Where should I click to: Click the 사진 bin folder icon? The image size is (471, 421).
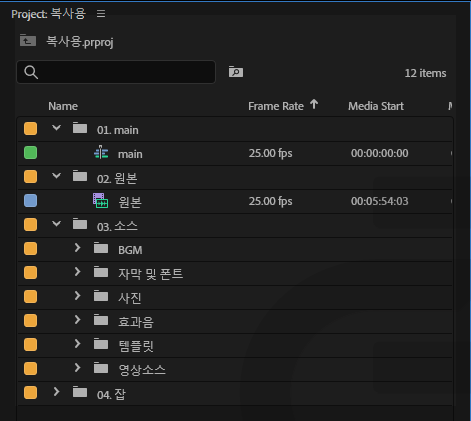tap(101, 296)
